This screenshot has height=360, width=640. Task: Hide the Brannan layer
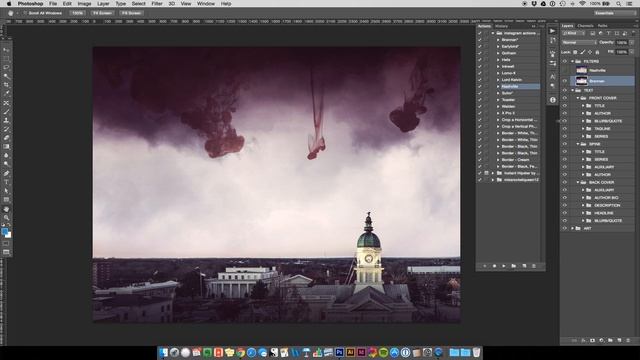(564, 81)
